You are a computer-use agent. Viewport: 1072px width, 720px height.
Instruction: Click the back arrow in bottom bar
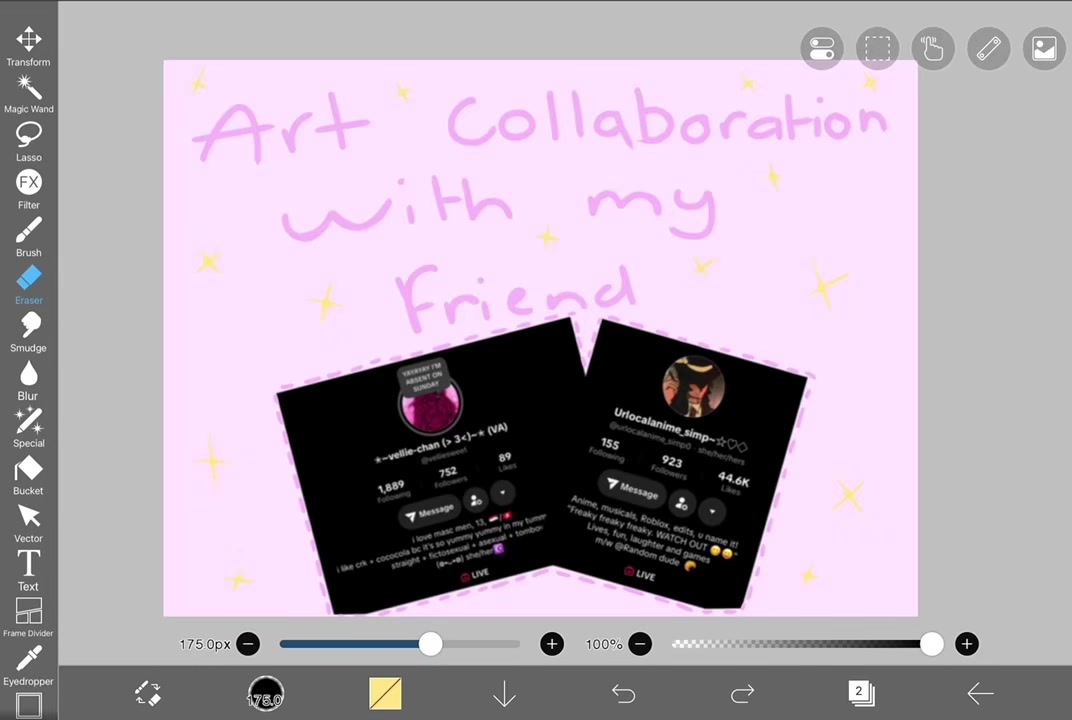pyautogui.click(x=980, y=694)
